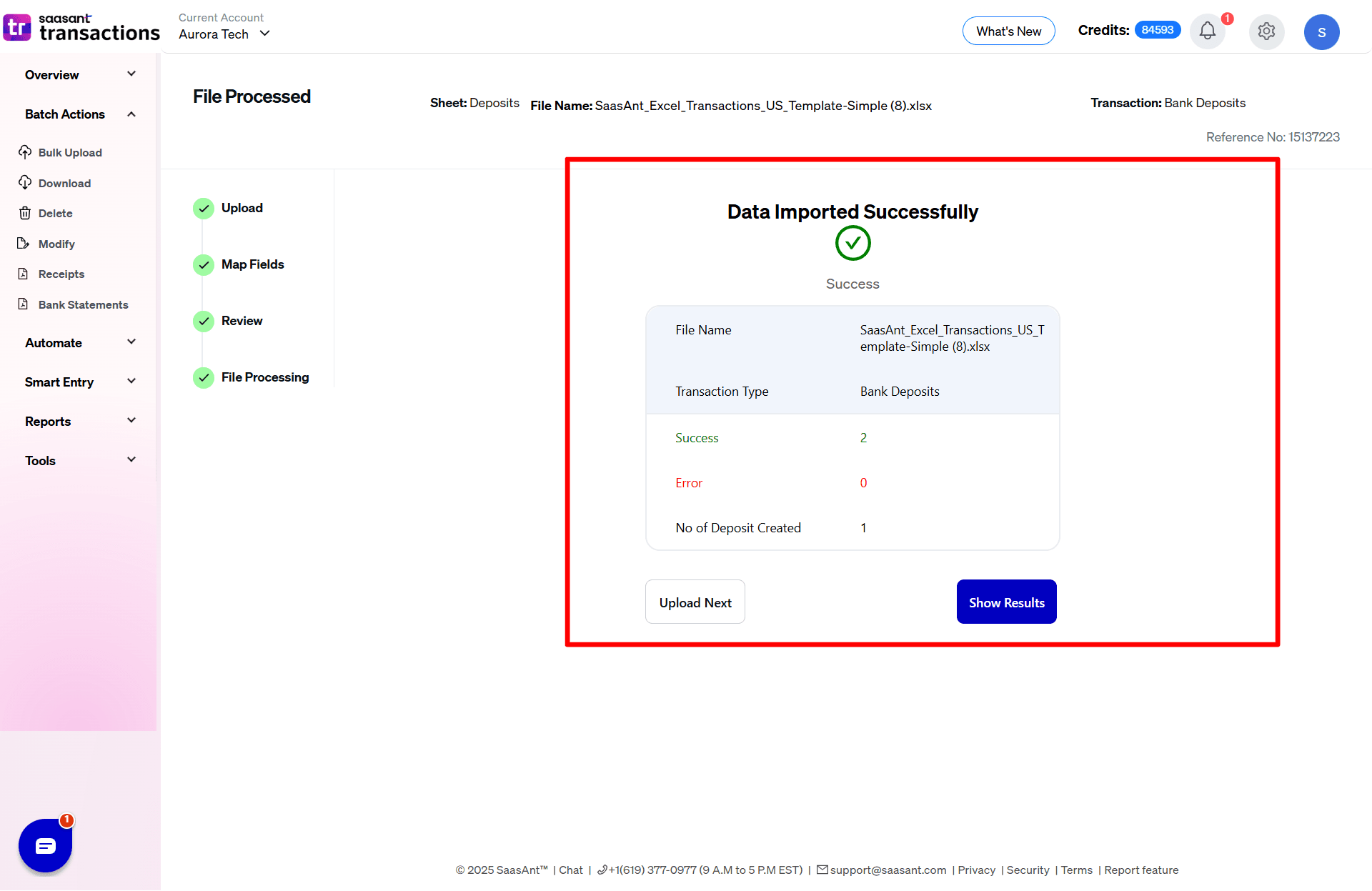This screenshot has width=1372, height=891.
Task: Click the Modify icon in sidebar
Action: pyautogui.click(x=25, y=244)
